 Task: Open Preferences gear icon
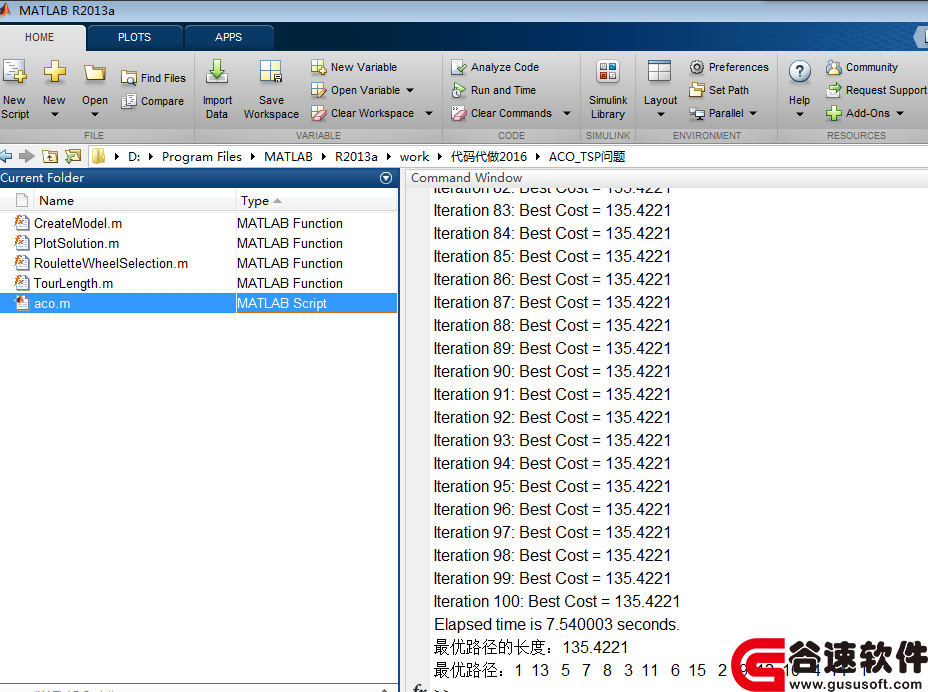pyautogui.click(x=697, y=67)
